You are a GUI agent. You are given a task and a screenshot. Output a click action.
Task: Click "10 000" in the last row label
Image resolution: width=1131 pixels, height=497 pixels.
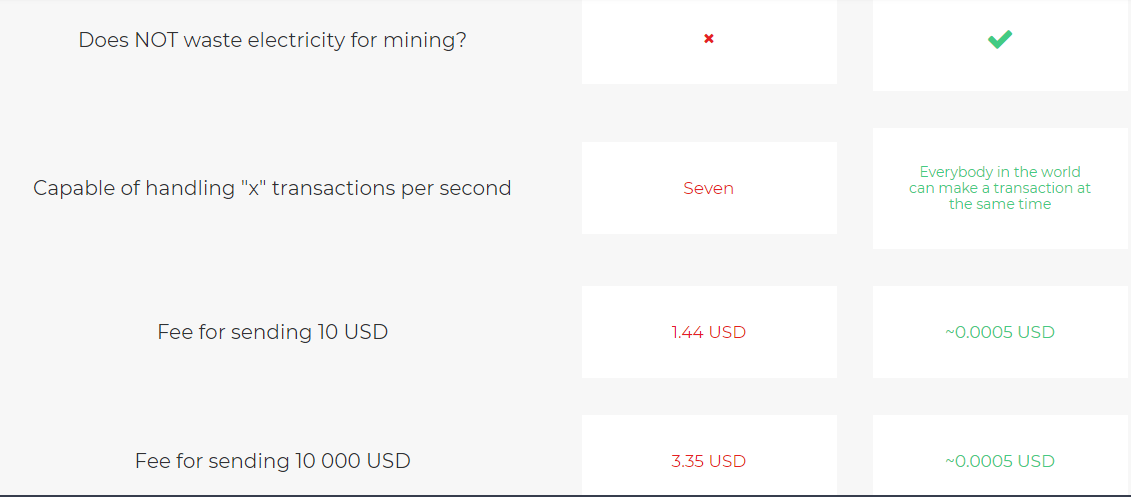click(x=327, y=461)
